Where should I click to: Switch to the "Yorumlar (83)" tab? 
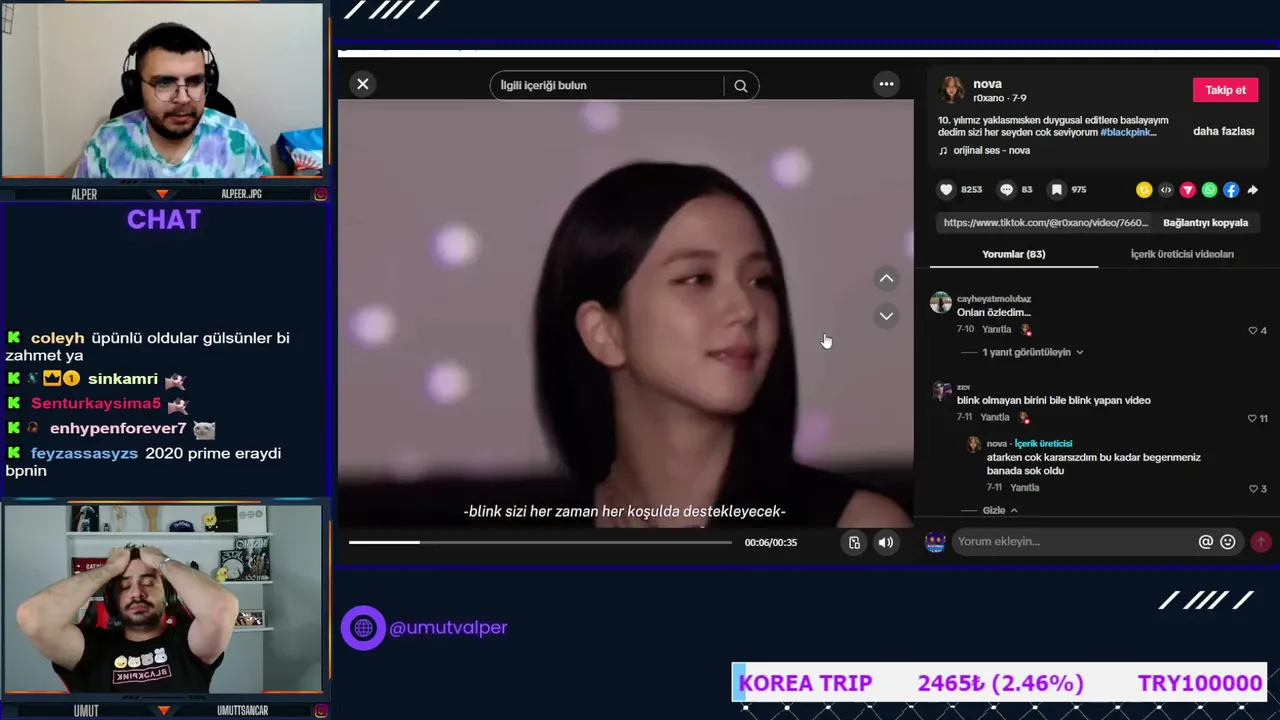tap(1014, 254)
